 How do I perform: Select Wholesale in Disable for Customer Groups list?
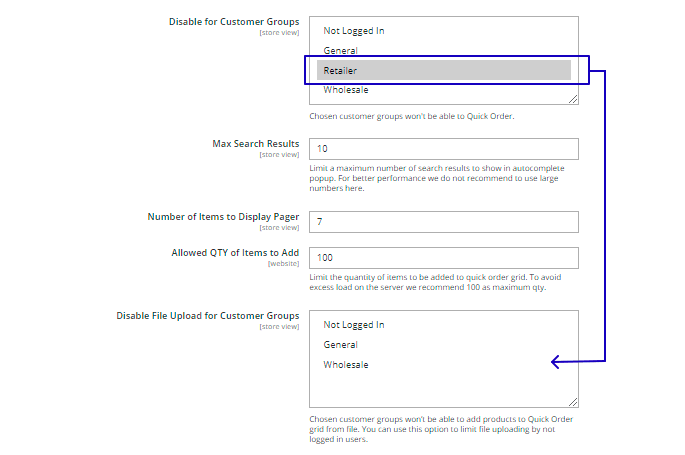pos(346,90)
